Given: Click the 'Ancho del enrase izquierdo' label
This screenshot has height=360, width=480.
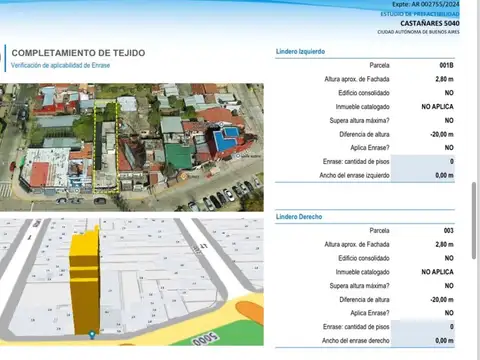Looking at the screenshot, I should pyautogui.click(x=354, y=175).
